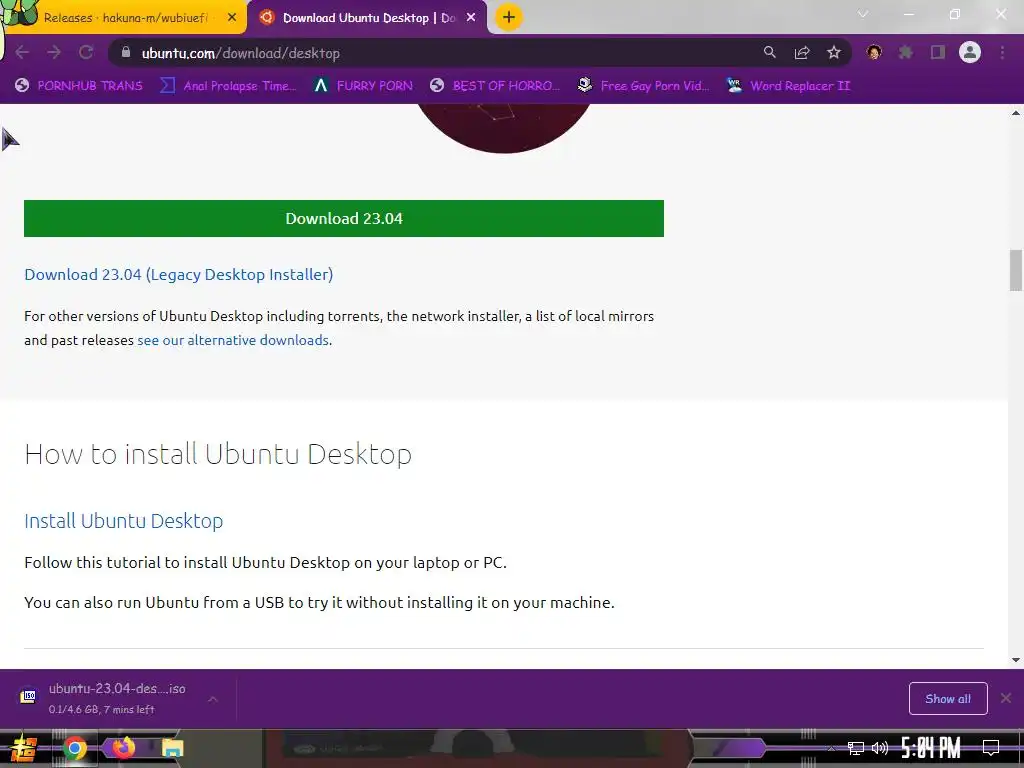Open Download 23.04 Legacy Desktop Installer link

click(179, 274)
